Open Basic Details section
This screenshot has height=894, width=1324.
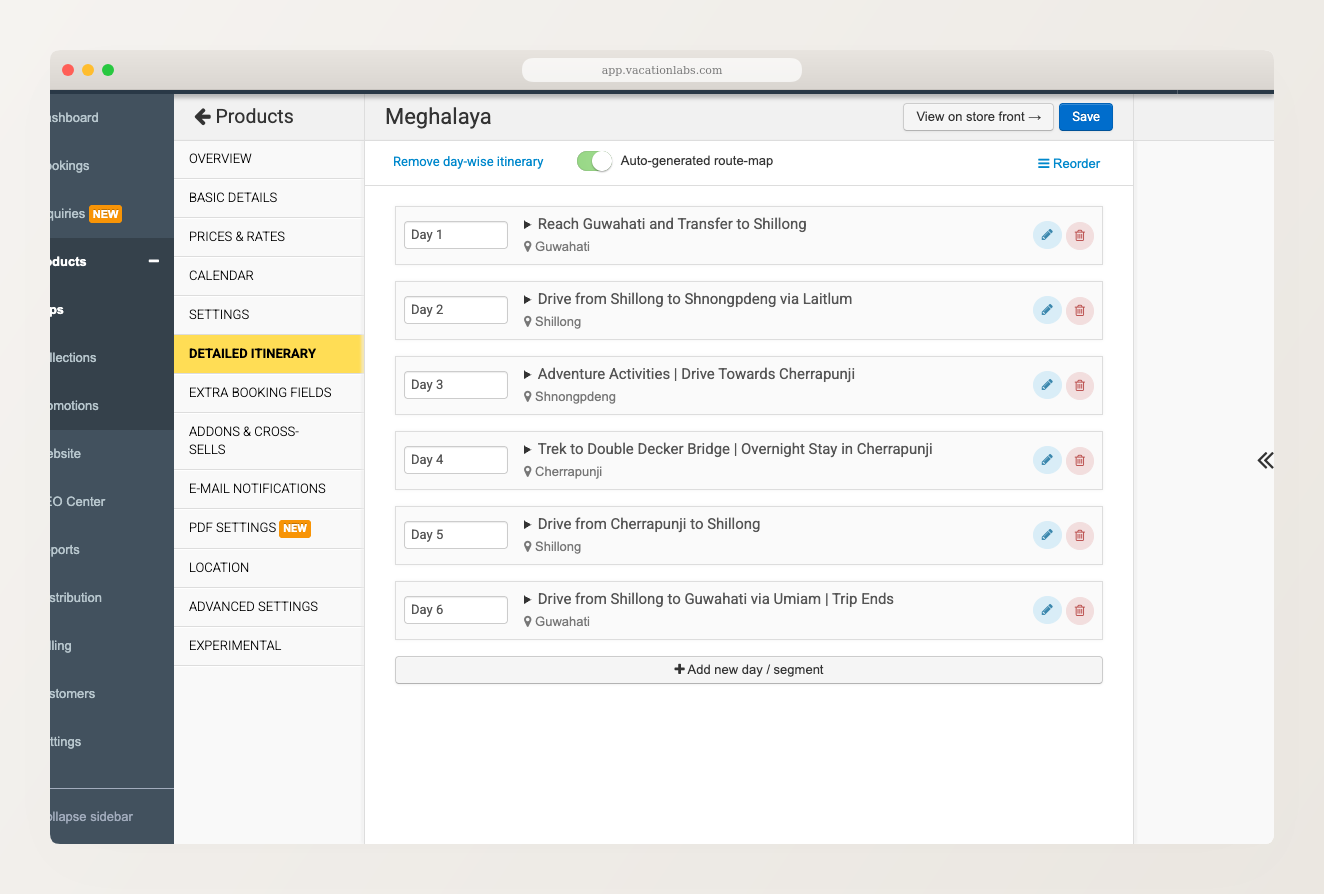pyautogui.click(x=268, y=198)
